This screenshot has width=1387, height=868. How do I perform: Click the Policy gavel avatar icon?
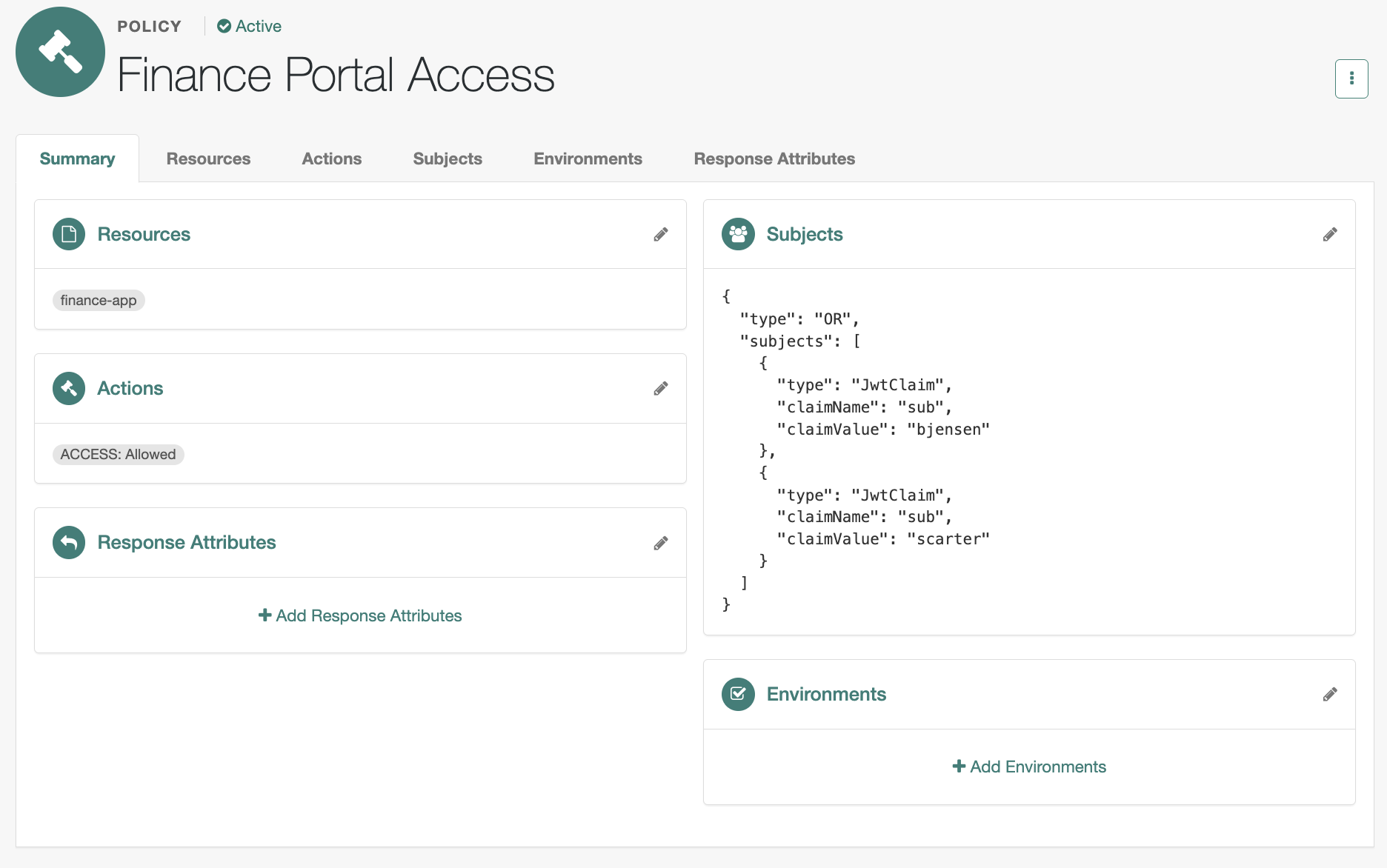(x=60, y=52)
